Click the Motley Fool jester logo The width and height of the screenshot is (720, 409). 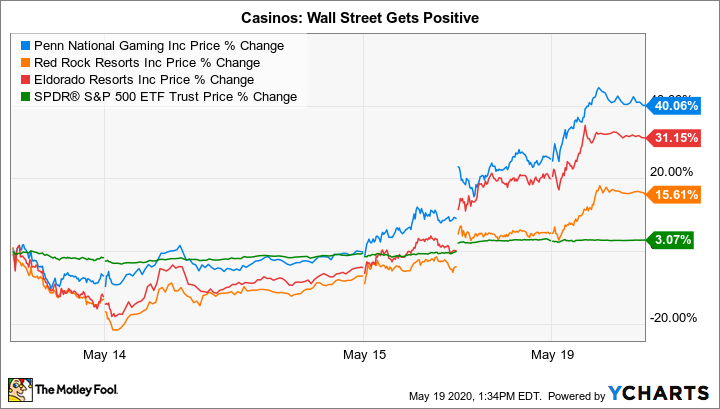tap(20, 388)
